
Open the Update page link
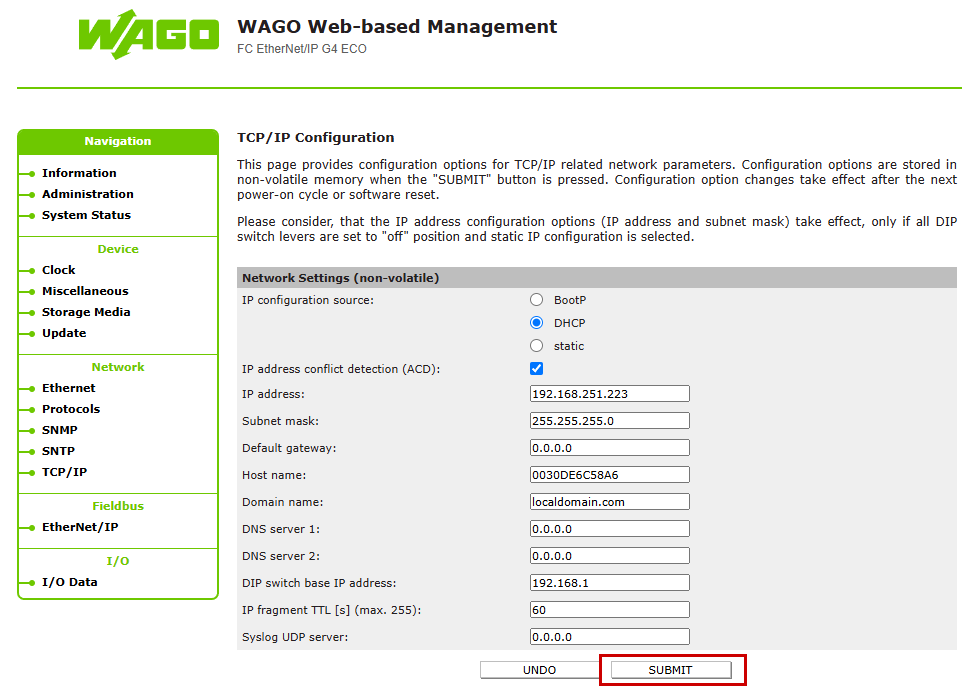tap(64, 333)
